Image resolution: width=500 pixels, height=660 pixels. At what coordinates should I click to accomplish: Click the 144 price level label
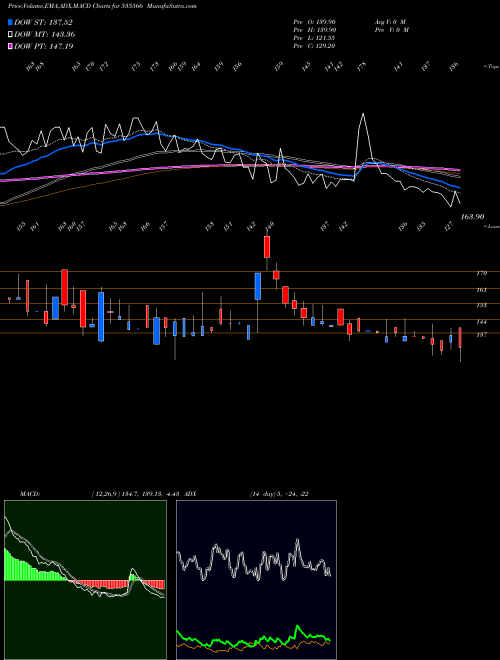[x=481, y=322]
